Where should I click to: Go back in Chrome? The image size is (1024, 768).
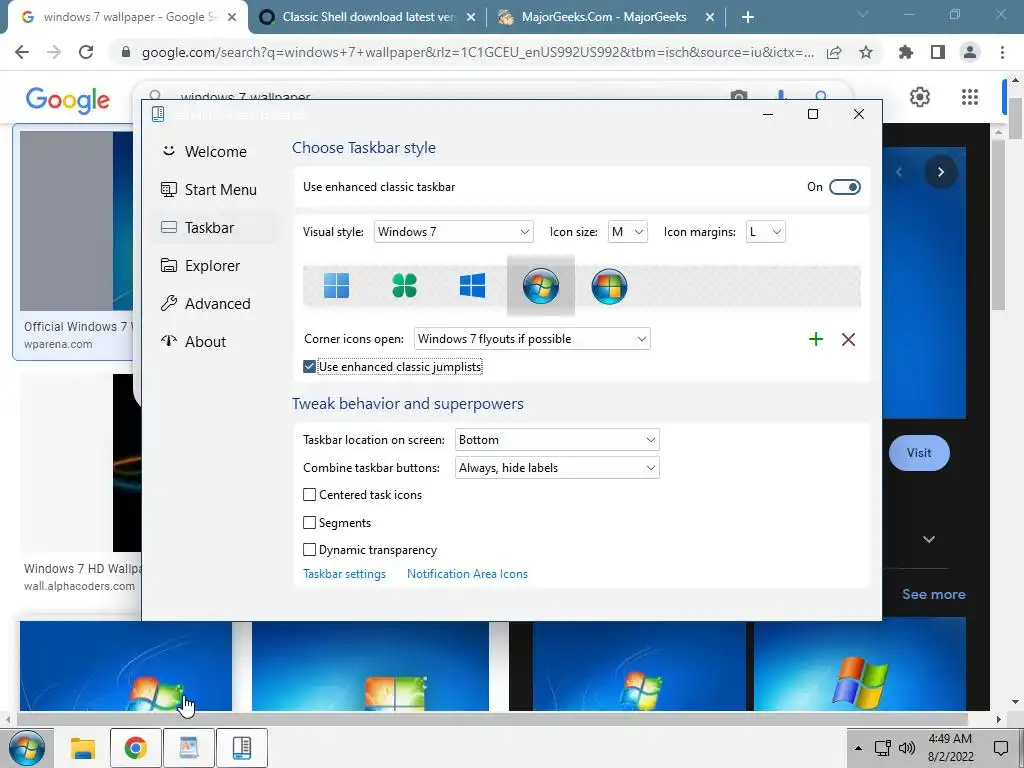point(22,52)
